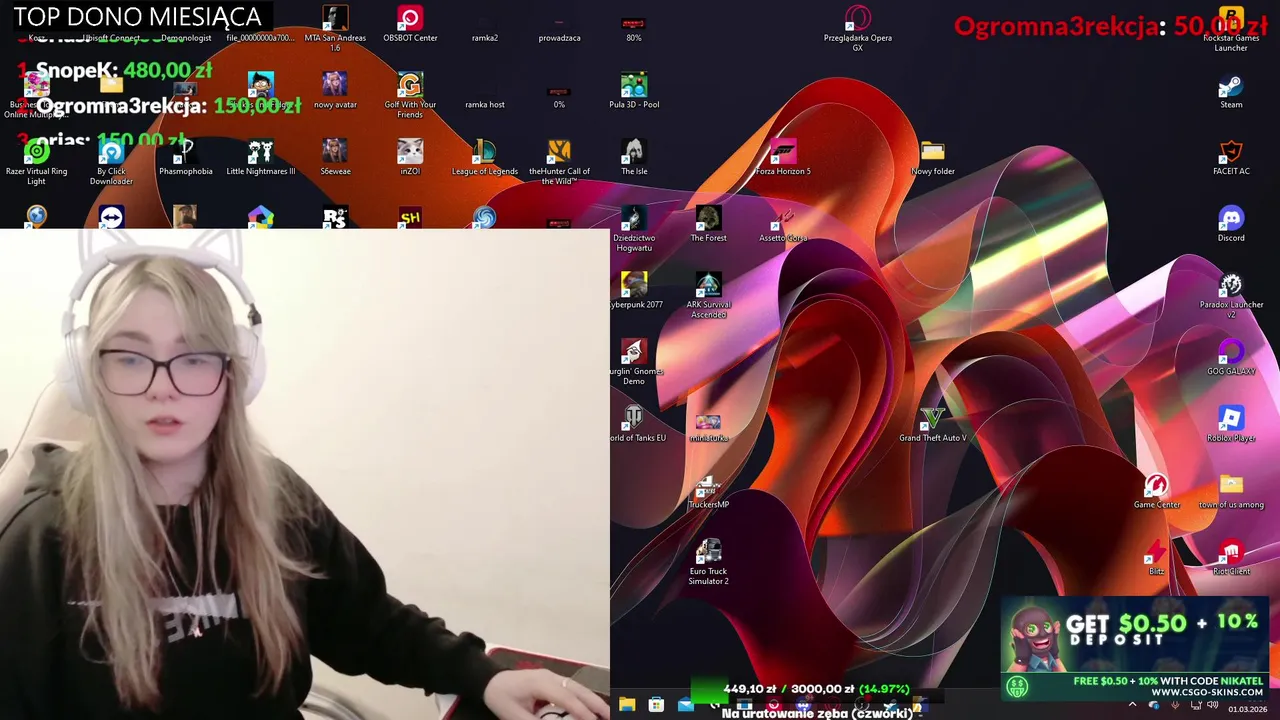Open the clock showing 01.03.2026

coord(1247,709)
